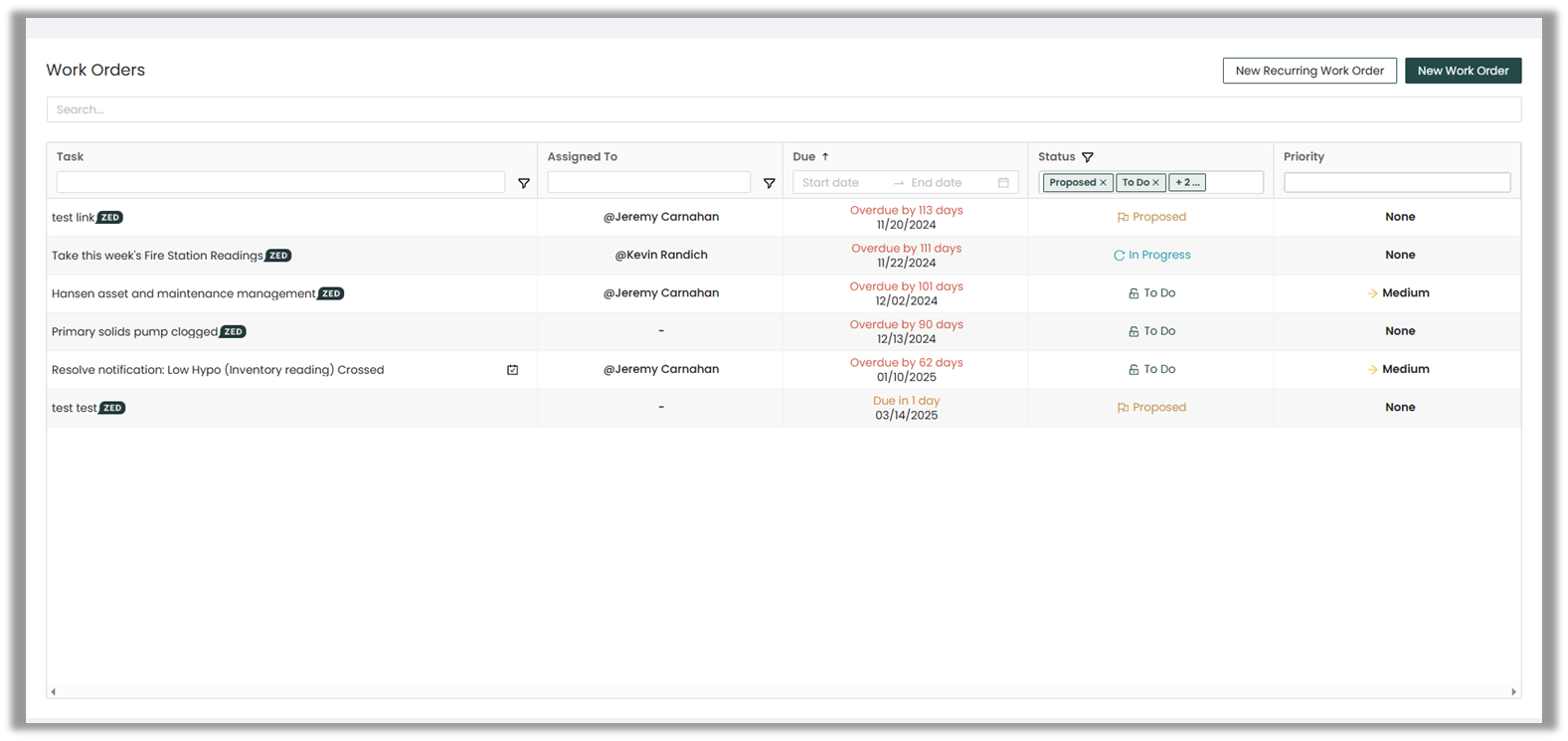The width and height of the screenshot is (1568, 741).
Task: Click the Search work orders field
Action: 784,109
